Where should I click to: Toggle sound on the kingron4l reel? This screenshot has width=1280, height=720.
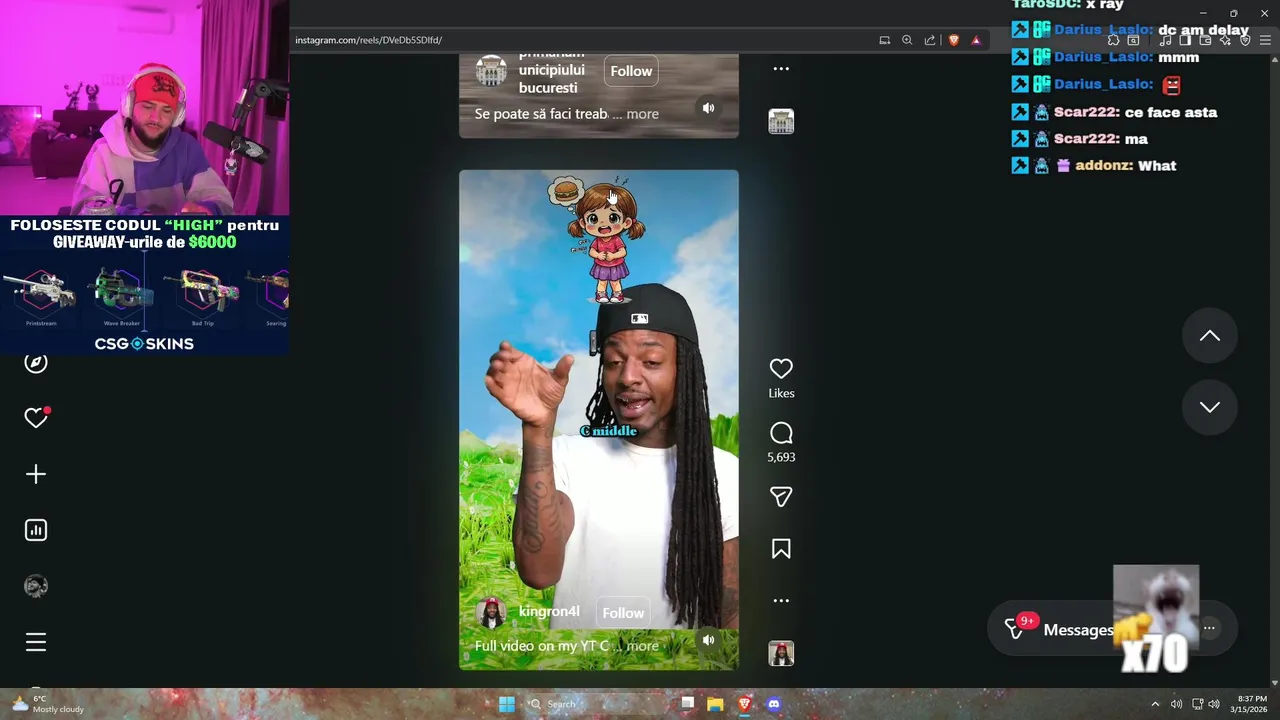(708, 640)
